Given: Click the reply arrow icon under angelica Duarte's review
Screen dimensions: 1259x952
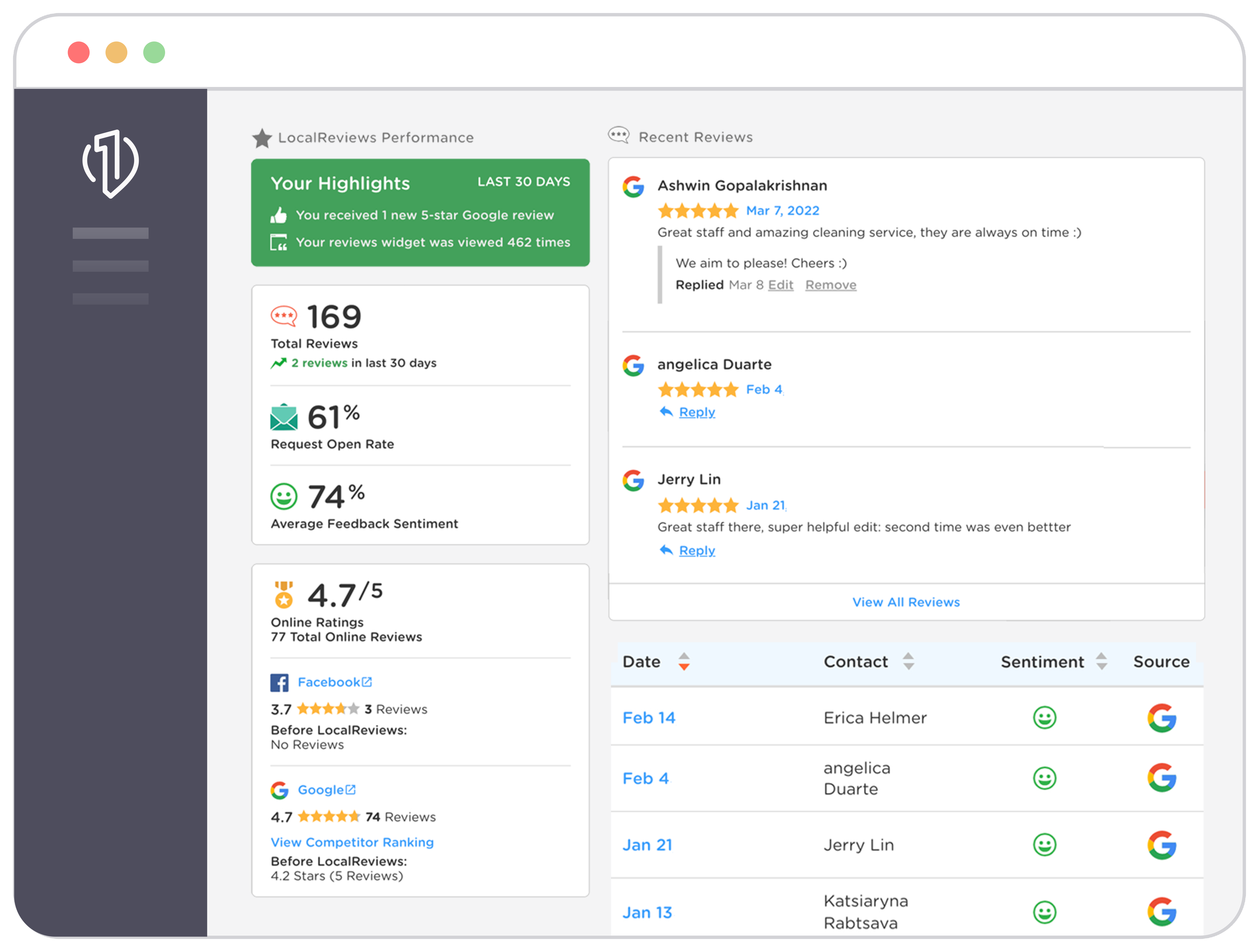Looking at the screenshot, I should point(666,411).
